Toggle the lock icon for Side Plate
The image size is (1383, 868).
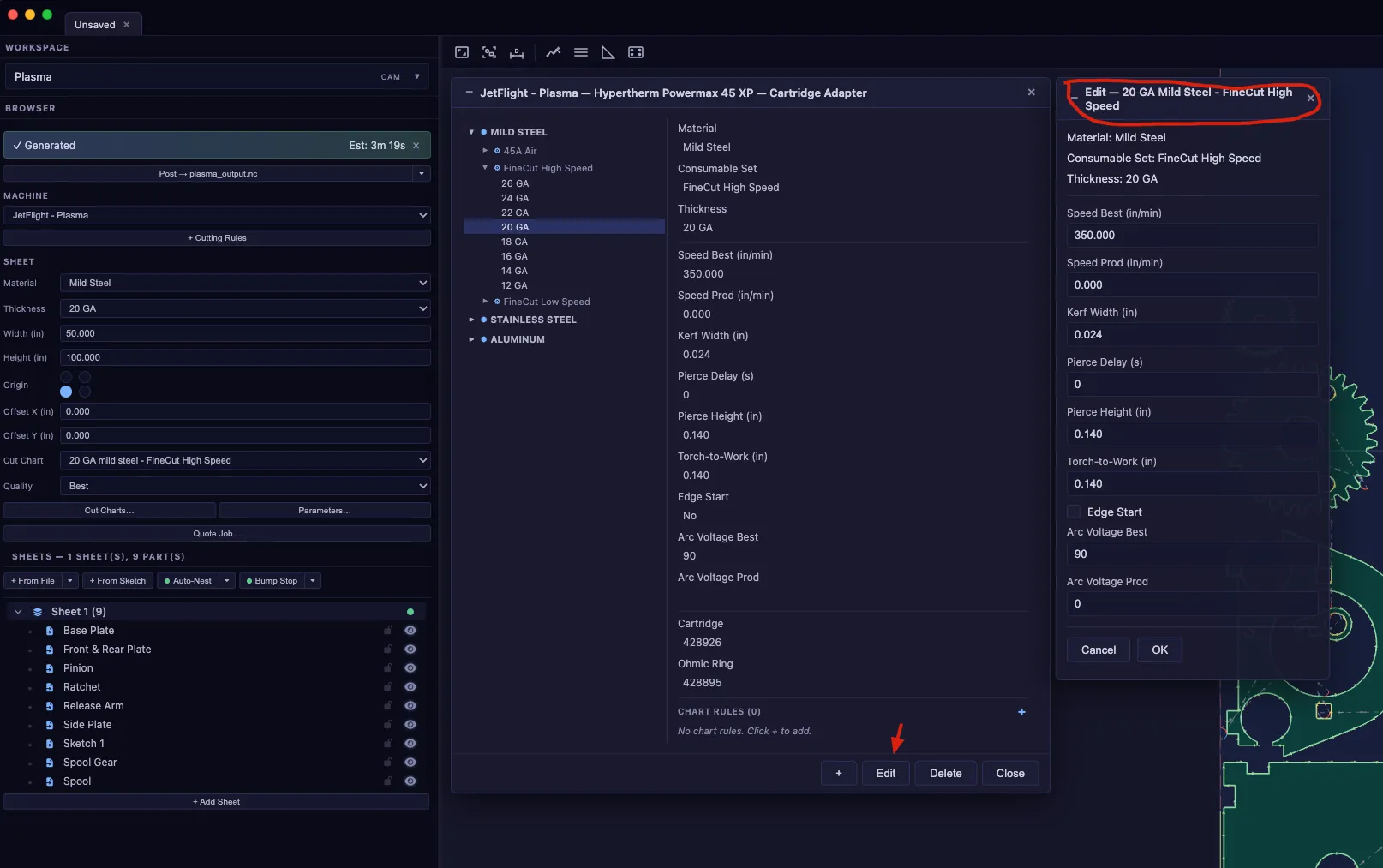[x=388, y=725]
